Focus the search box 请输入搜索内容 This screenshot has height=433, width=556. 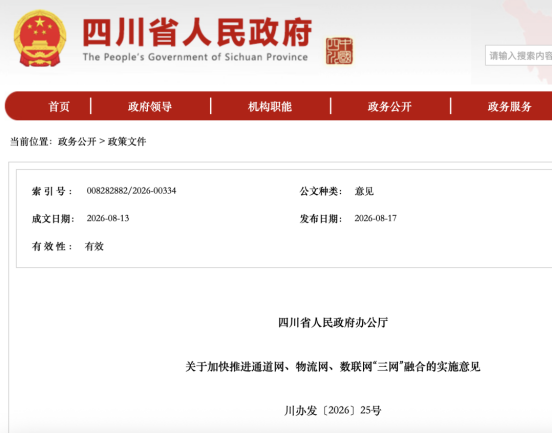[519, 55]
